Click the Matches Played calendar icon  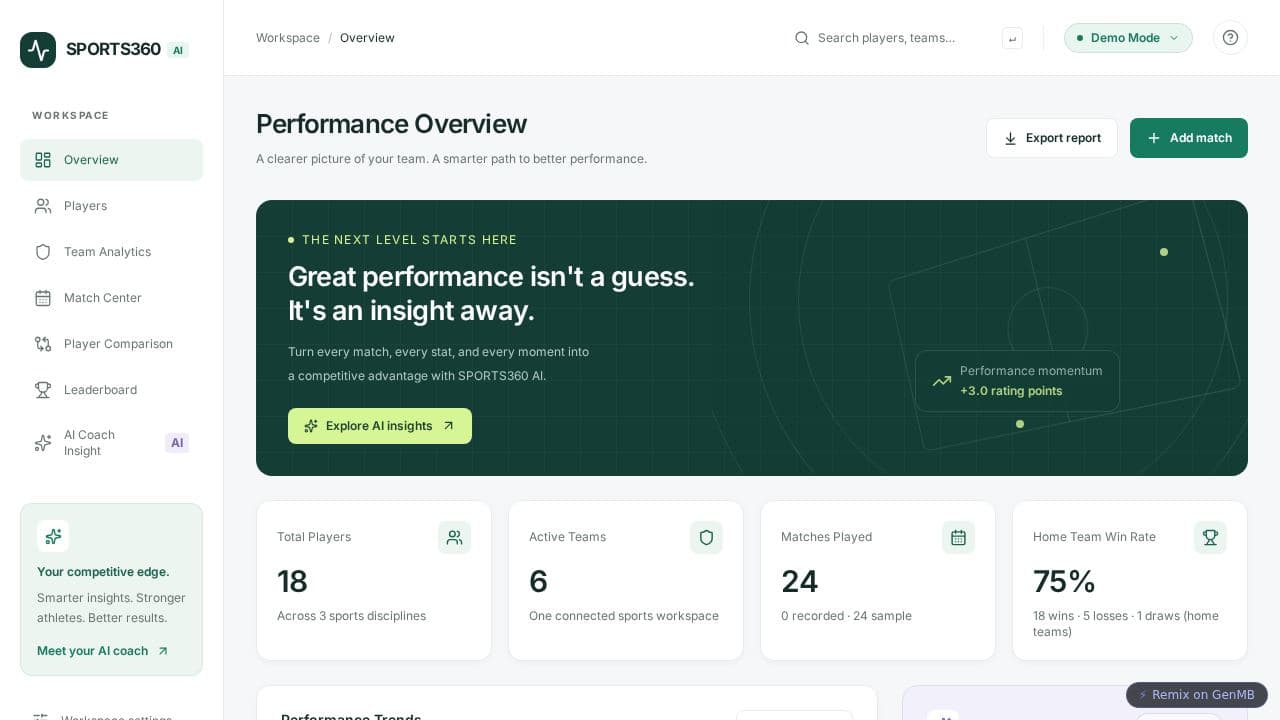point(958,537)
